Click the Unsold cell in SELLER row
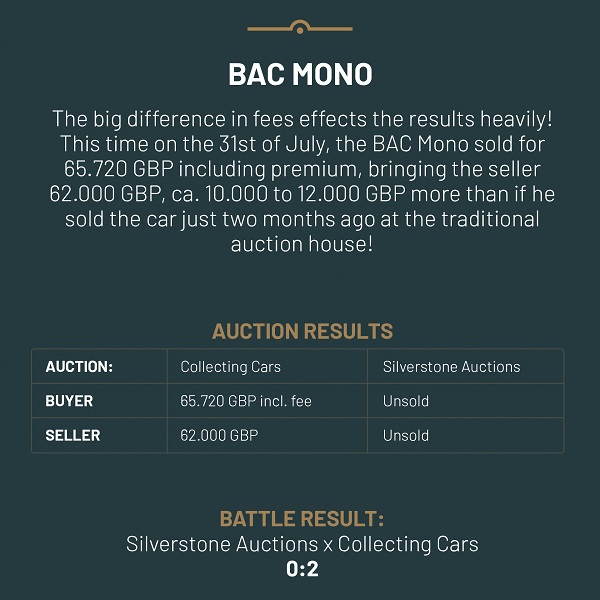The width and height of the screenshot is (600, 600). click(x=406, y=435)
